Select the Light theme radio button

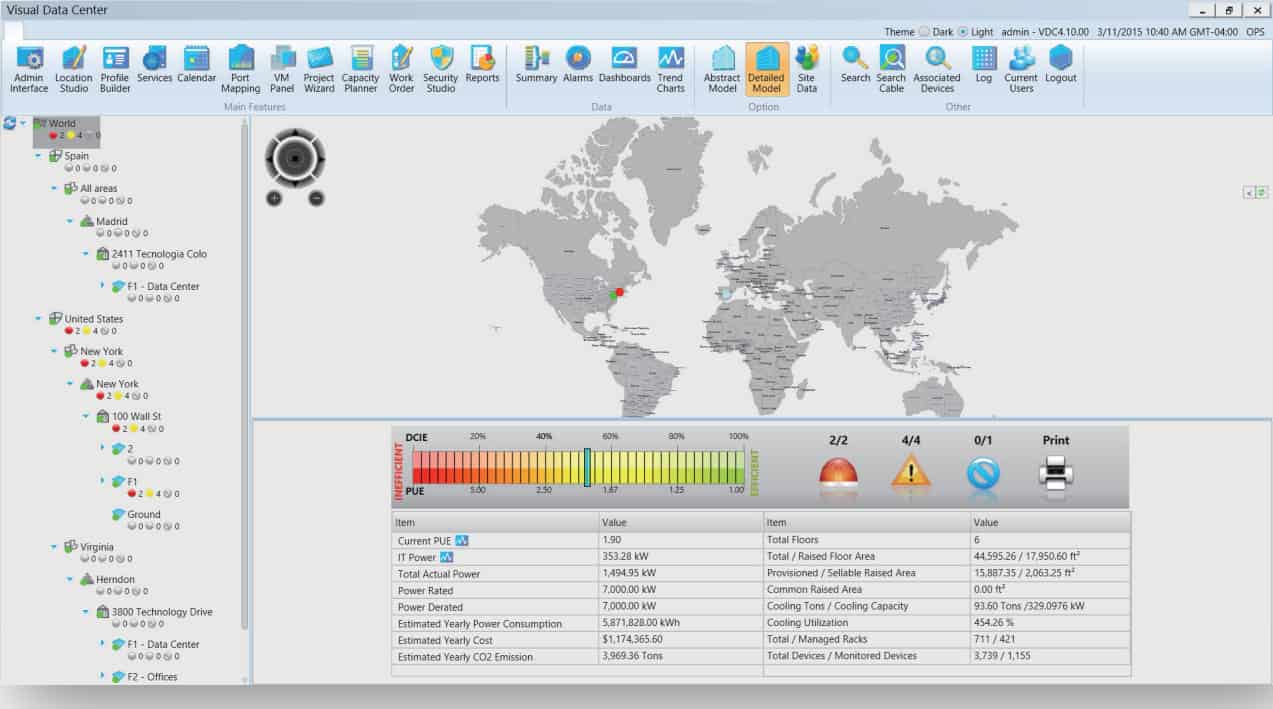963,32
